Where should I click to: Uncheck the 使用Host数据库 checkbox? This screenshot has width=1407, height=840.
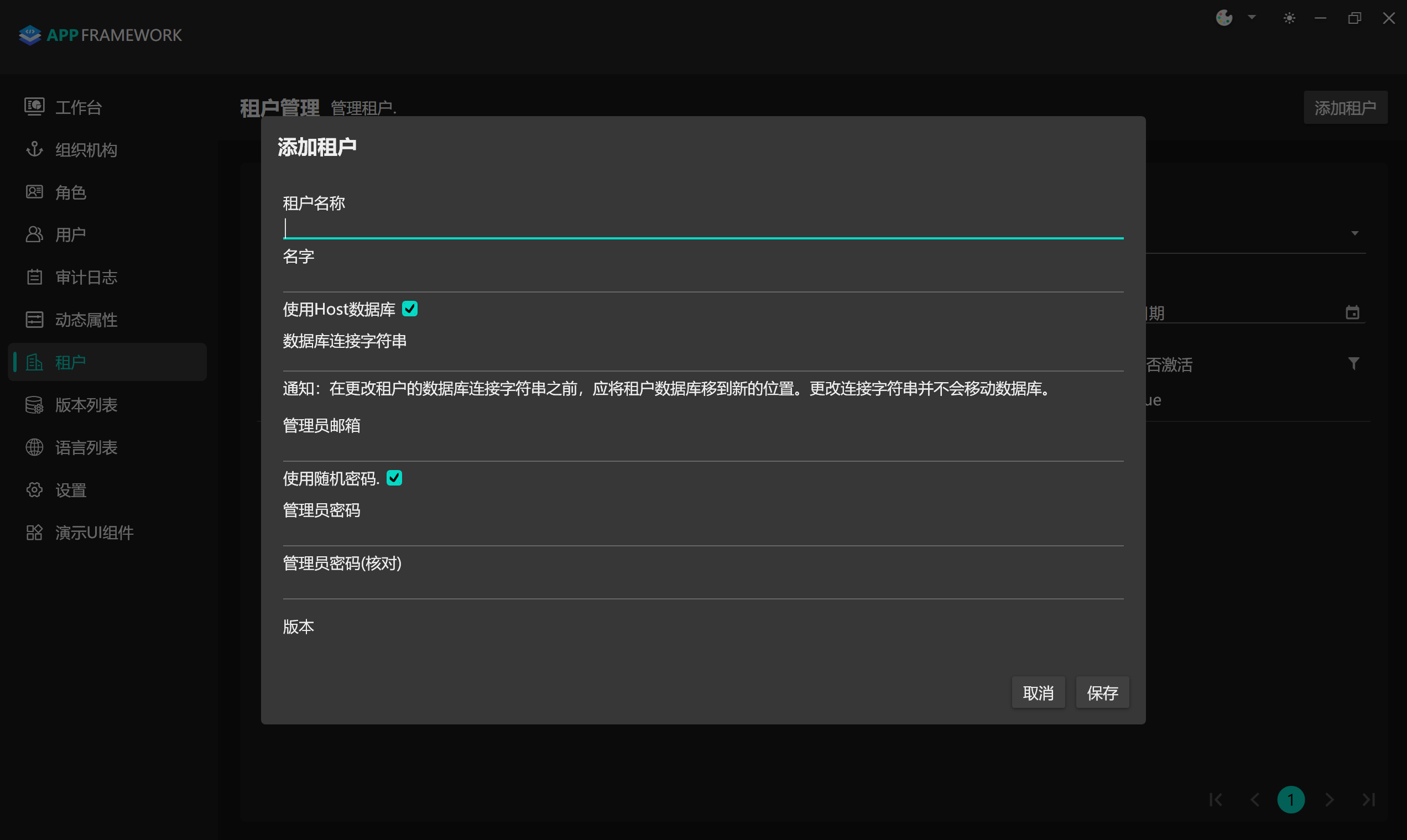pos(409,309)
